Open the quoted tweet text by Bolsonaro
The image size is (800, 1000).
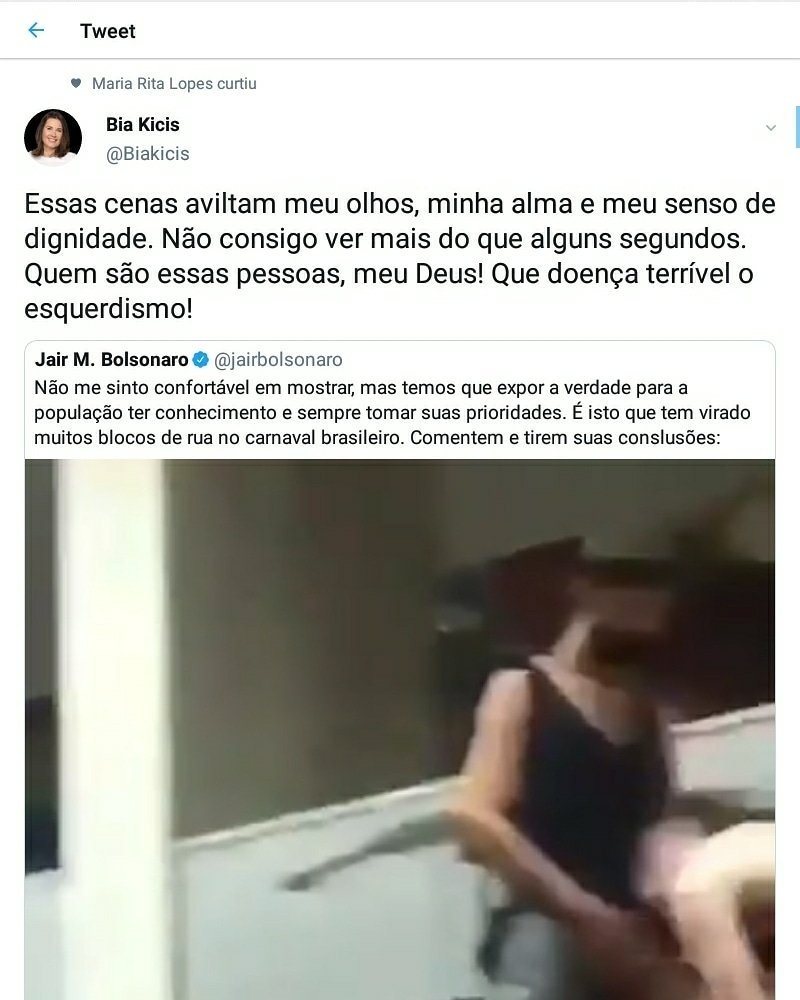392,413
